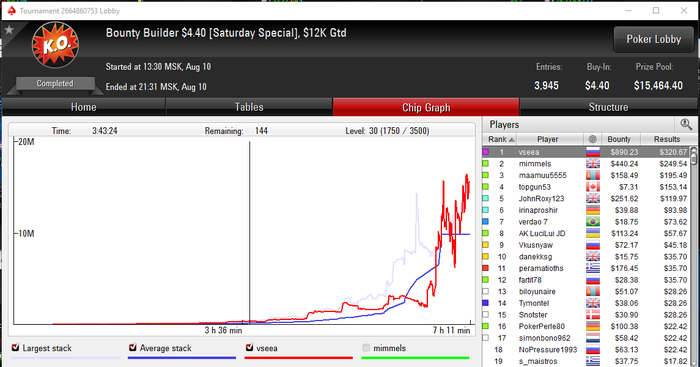
Task: Sort by Bounty column header
Action: pos(621,139)
